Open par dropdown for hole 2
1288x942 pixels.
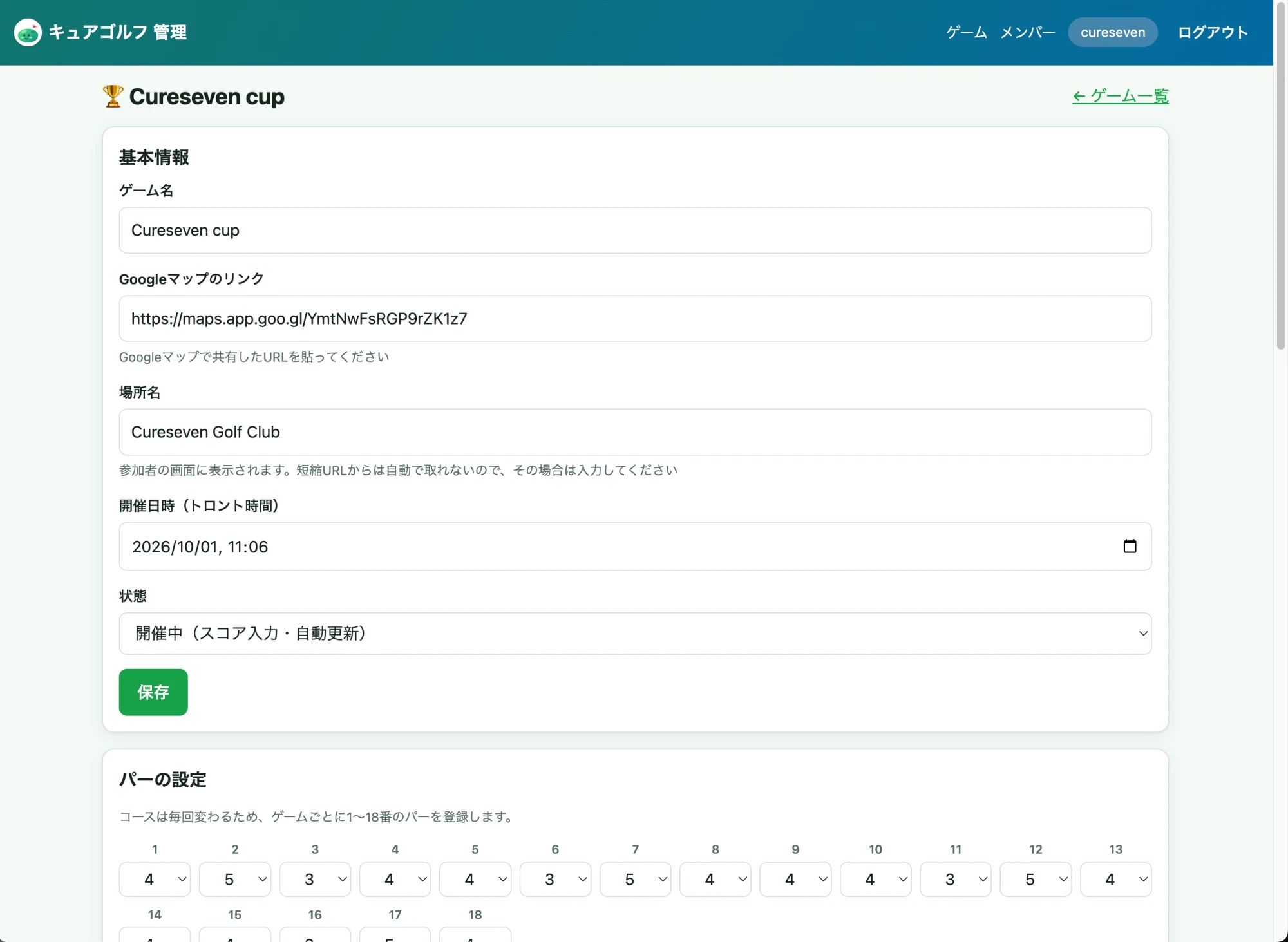pos(235,880)
